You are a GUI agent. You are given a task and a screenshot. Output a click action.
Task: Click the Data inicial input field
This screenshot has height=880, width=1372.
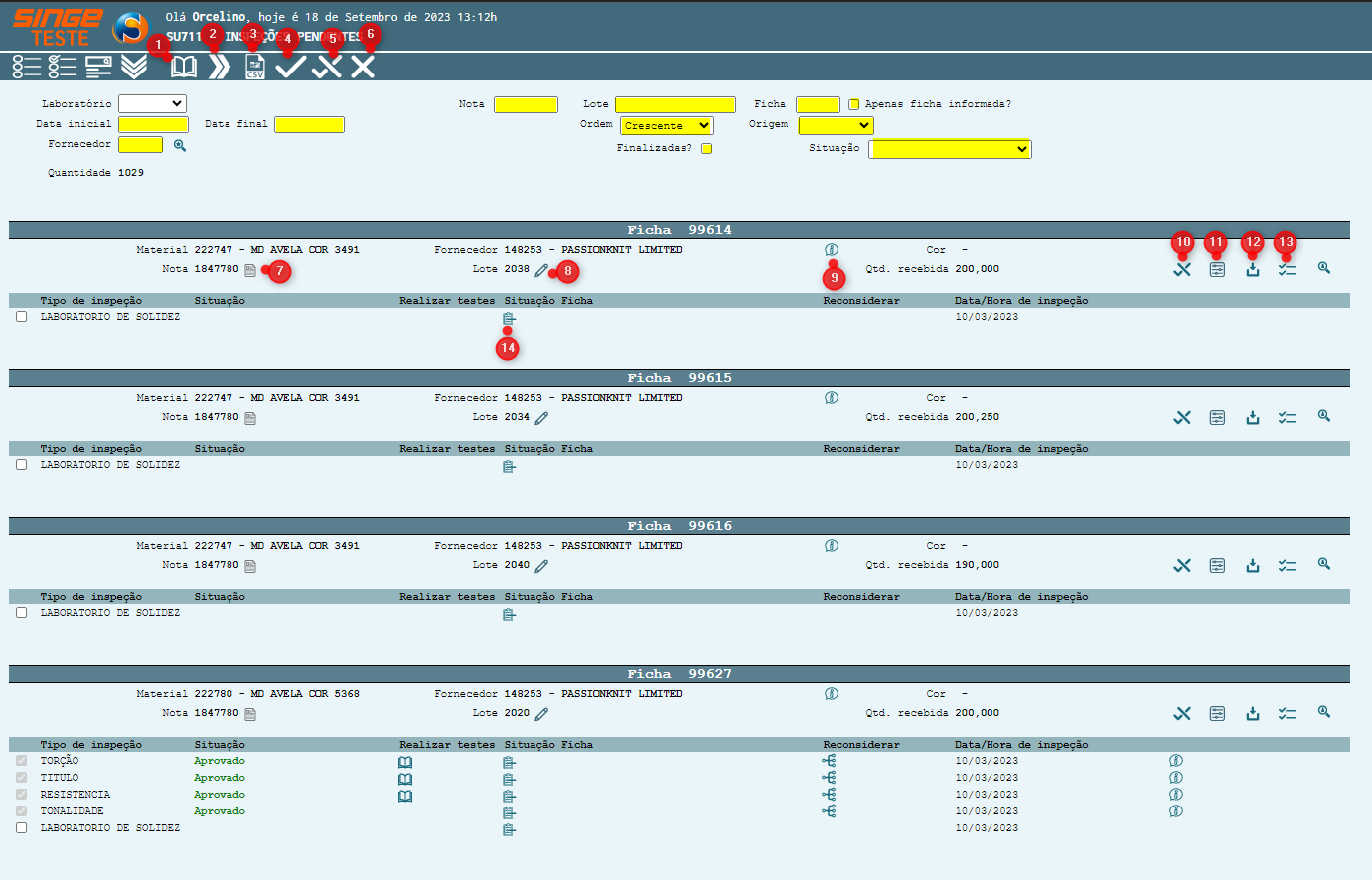point(153,124)
